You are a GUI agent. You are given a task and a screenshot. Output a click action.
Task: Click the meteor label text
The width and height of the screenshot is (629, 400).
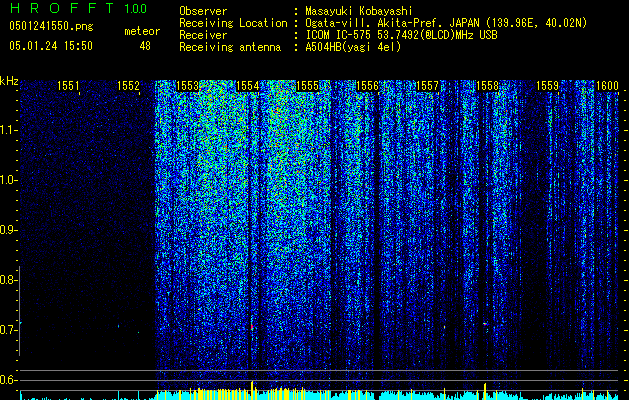tap(142, 31)
